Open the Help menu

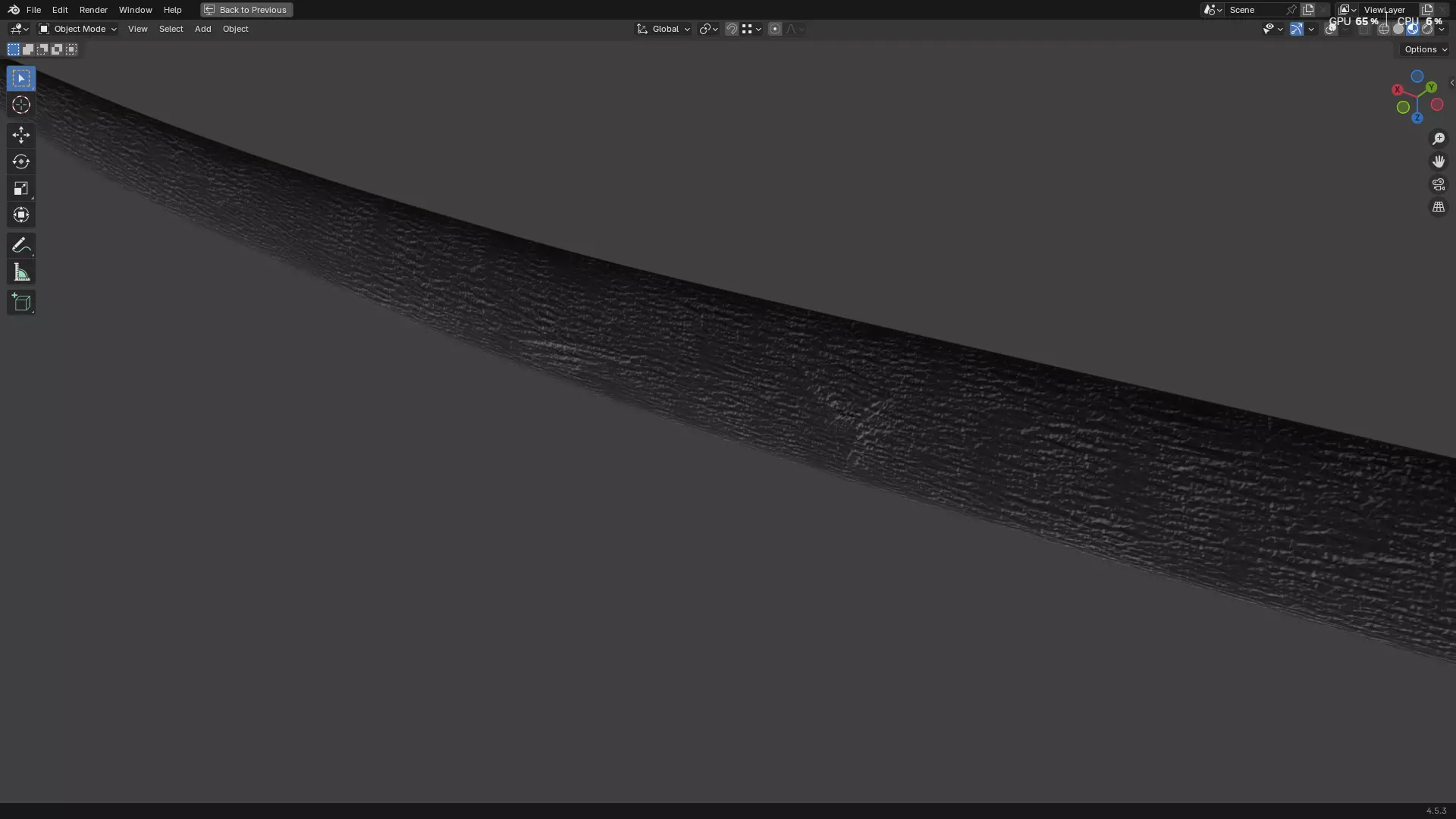[172, 10]
